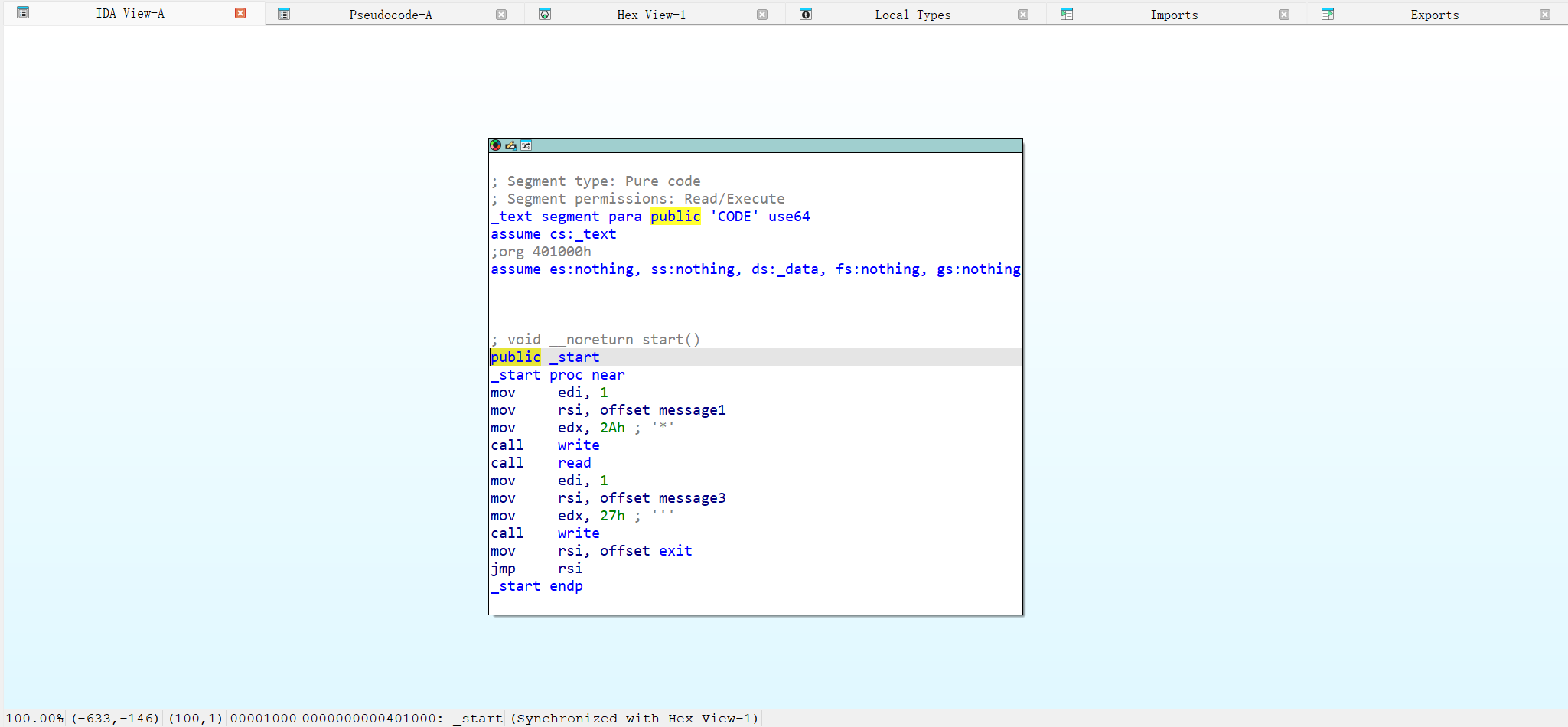
Task: Click the 00001000 file offset in status bar
Action: click(x=263, y=719)
